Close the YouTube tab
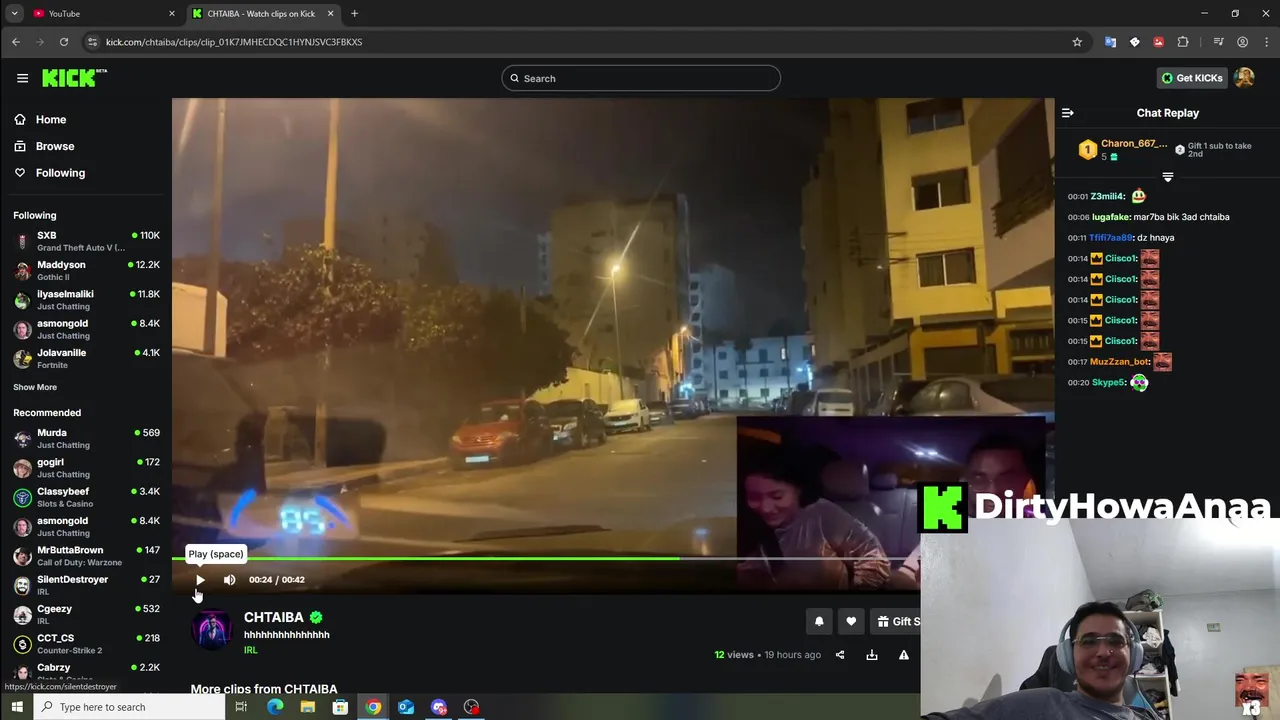1280x720 pixels. [172, 14]
